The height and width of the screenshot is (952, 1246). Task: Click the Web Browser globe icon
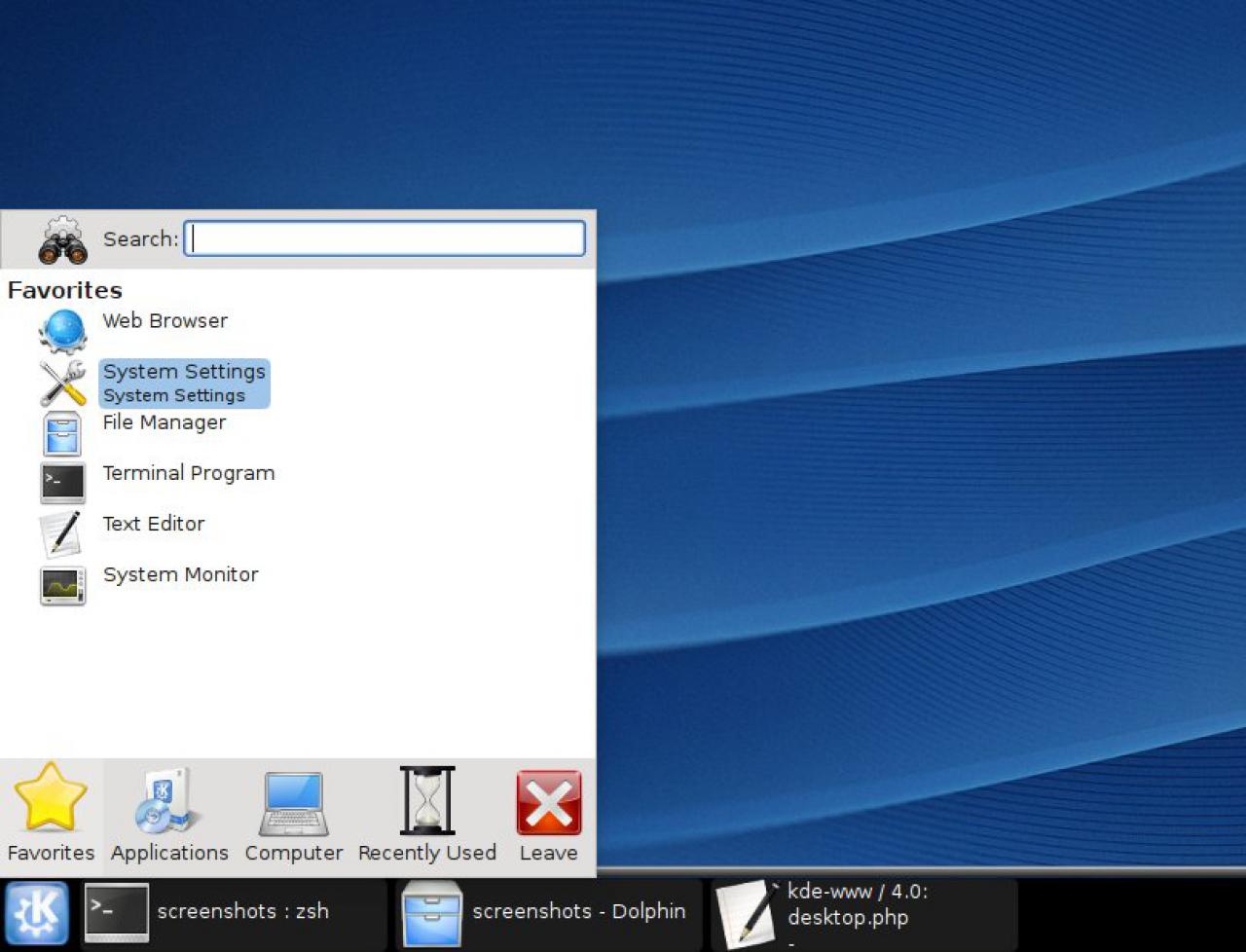[x=63, y=332]
